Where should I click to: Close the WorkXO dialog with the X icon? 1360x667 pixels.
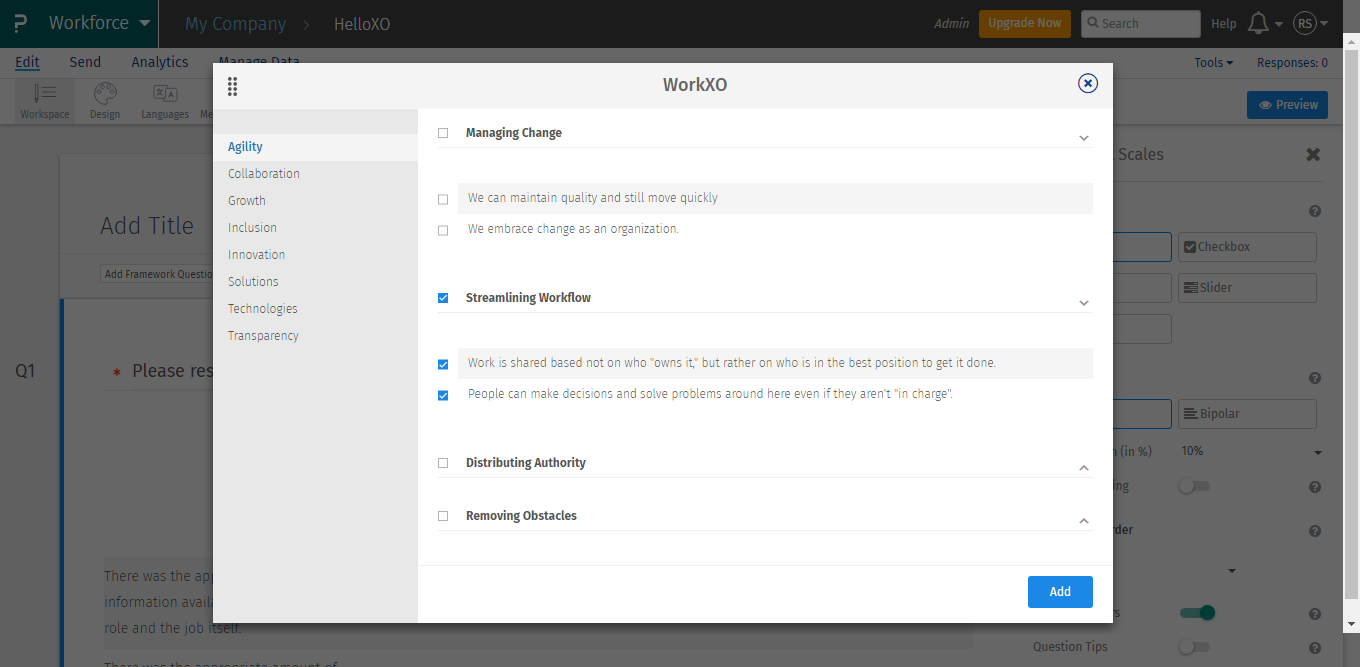[x=1088, y=84]
